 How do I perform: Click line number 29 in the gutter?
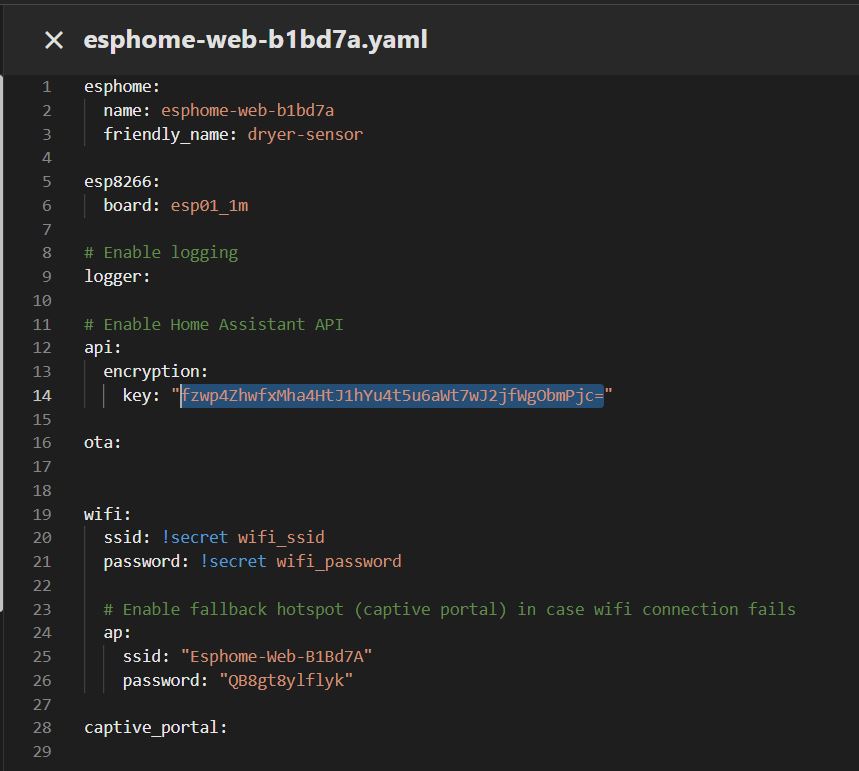[42, 751]
